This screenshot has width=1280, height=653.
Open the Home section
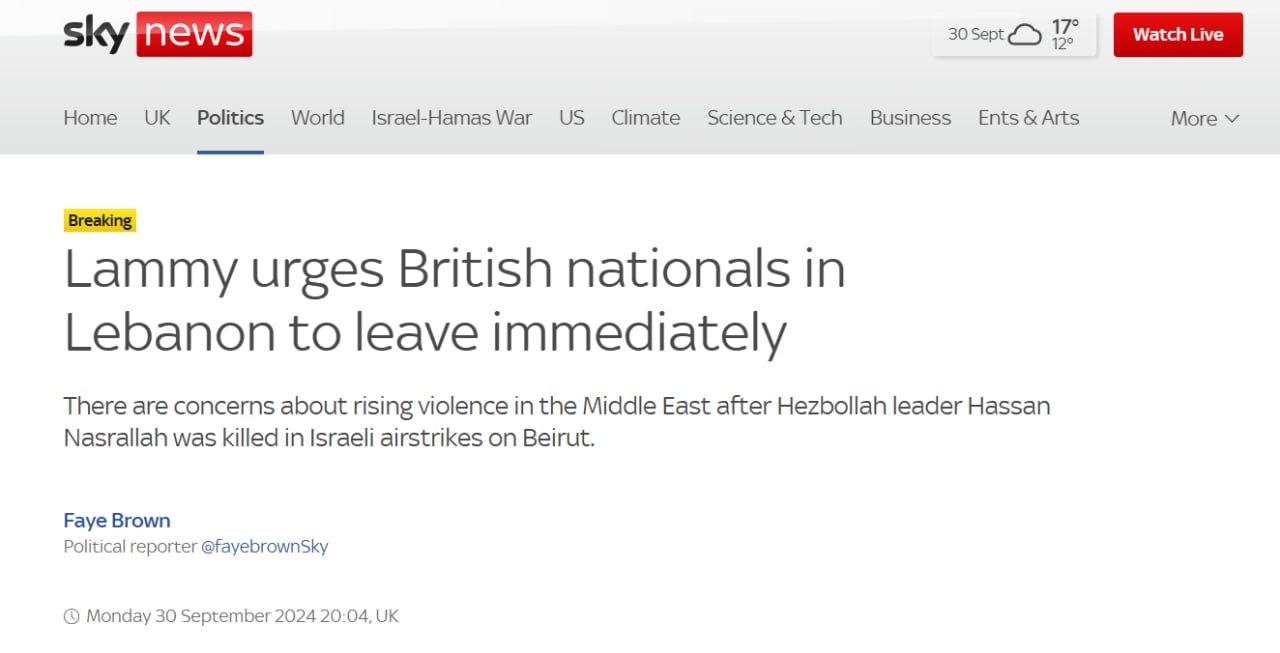click(x=90, y=118)
